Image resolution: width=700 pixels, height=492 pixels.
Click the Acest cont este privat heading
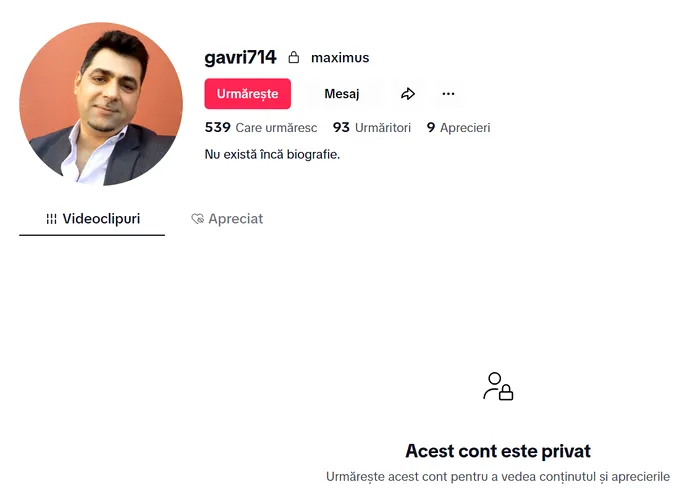(x=498, y=451)
